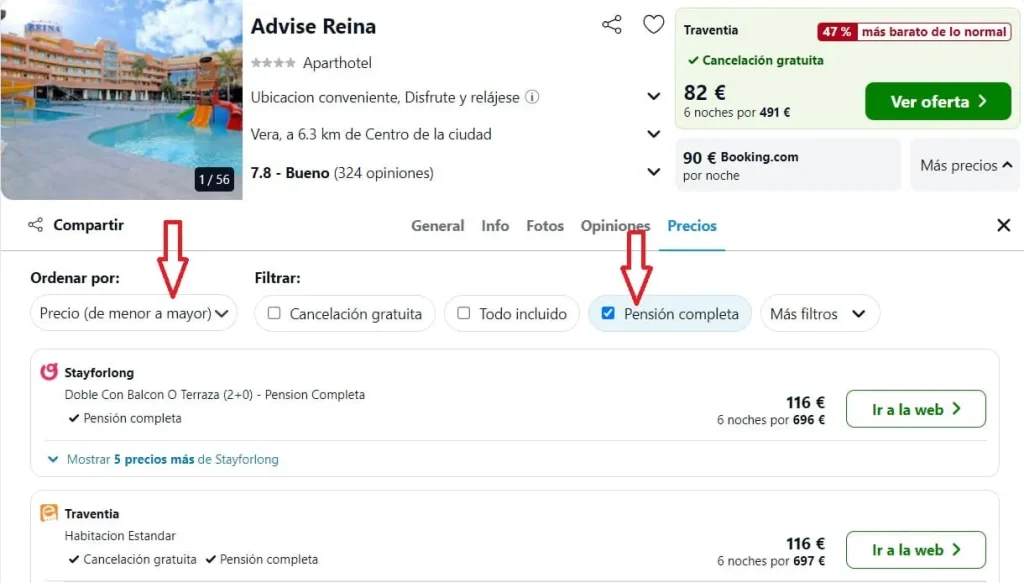Click the Habitacion Estandar room name
The height and width of the screenshot is (583, 1024).
[x=120, y=535]
